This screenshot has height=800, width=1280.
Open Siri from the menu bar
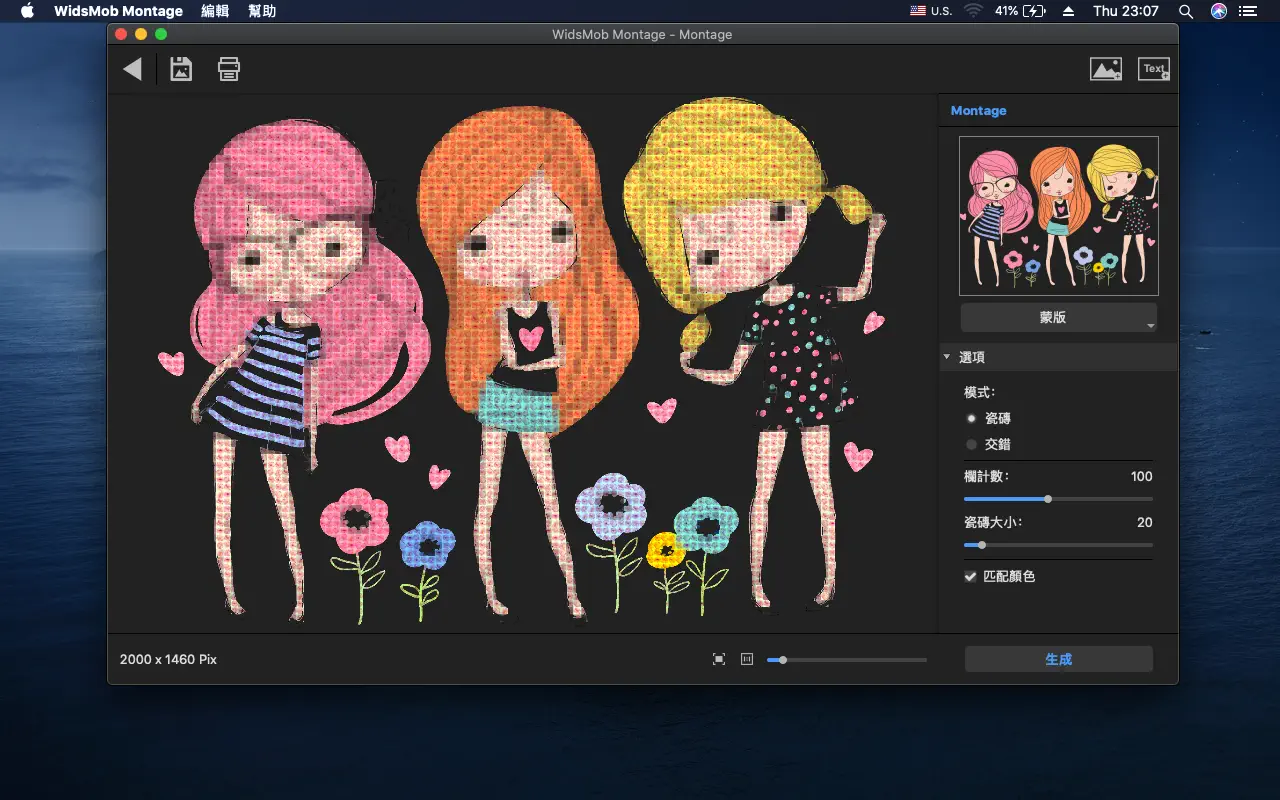point(1218,11)
